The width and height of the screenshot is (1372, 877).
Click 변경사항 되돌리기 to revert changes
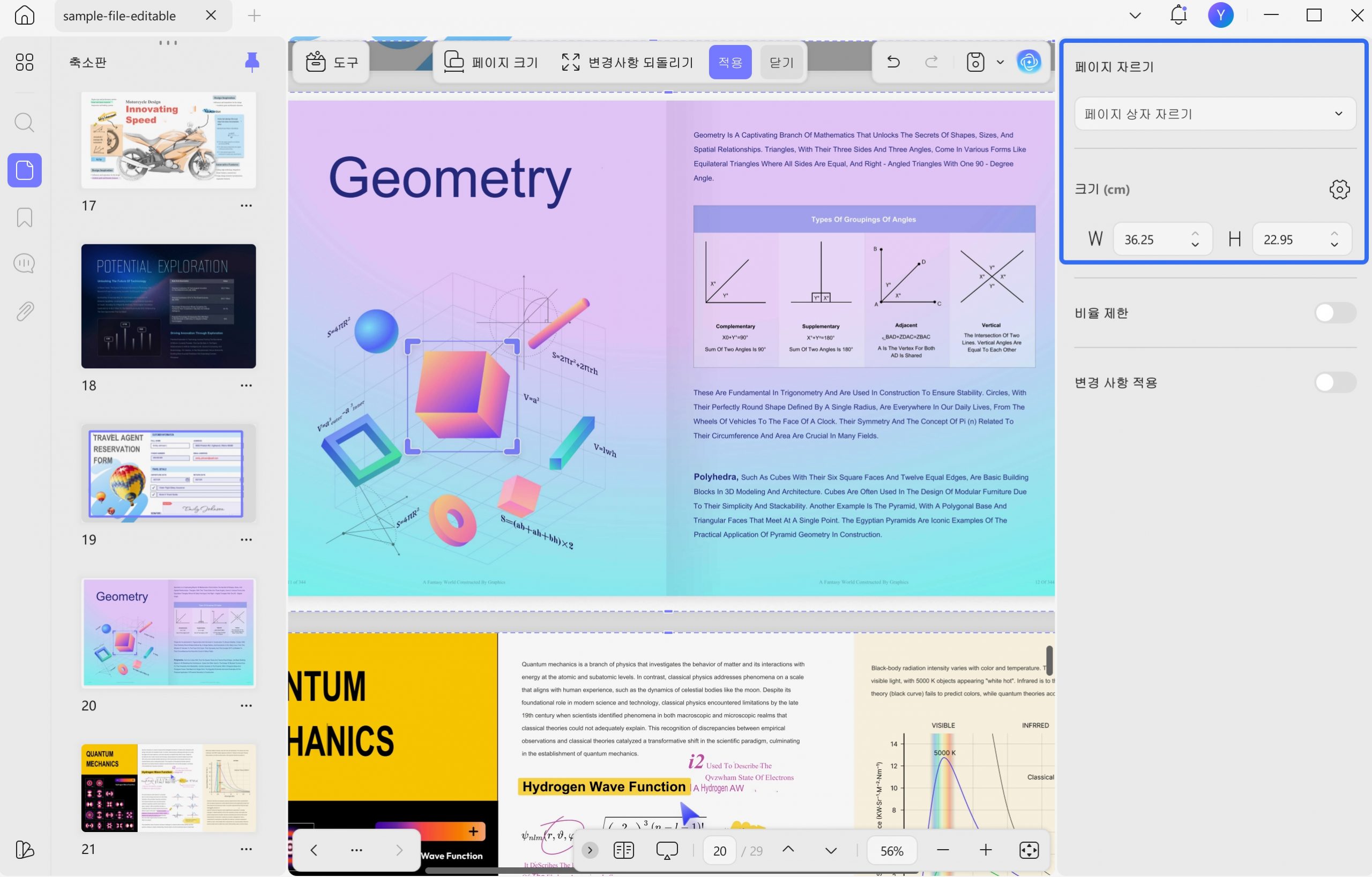click(627, 62)
